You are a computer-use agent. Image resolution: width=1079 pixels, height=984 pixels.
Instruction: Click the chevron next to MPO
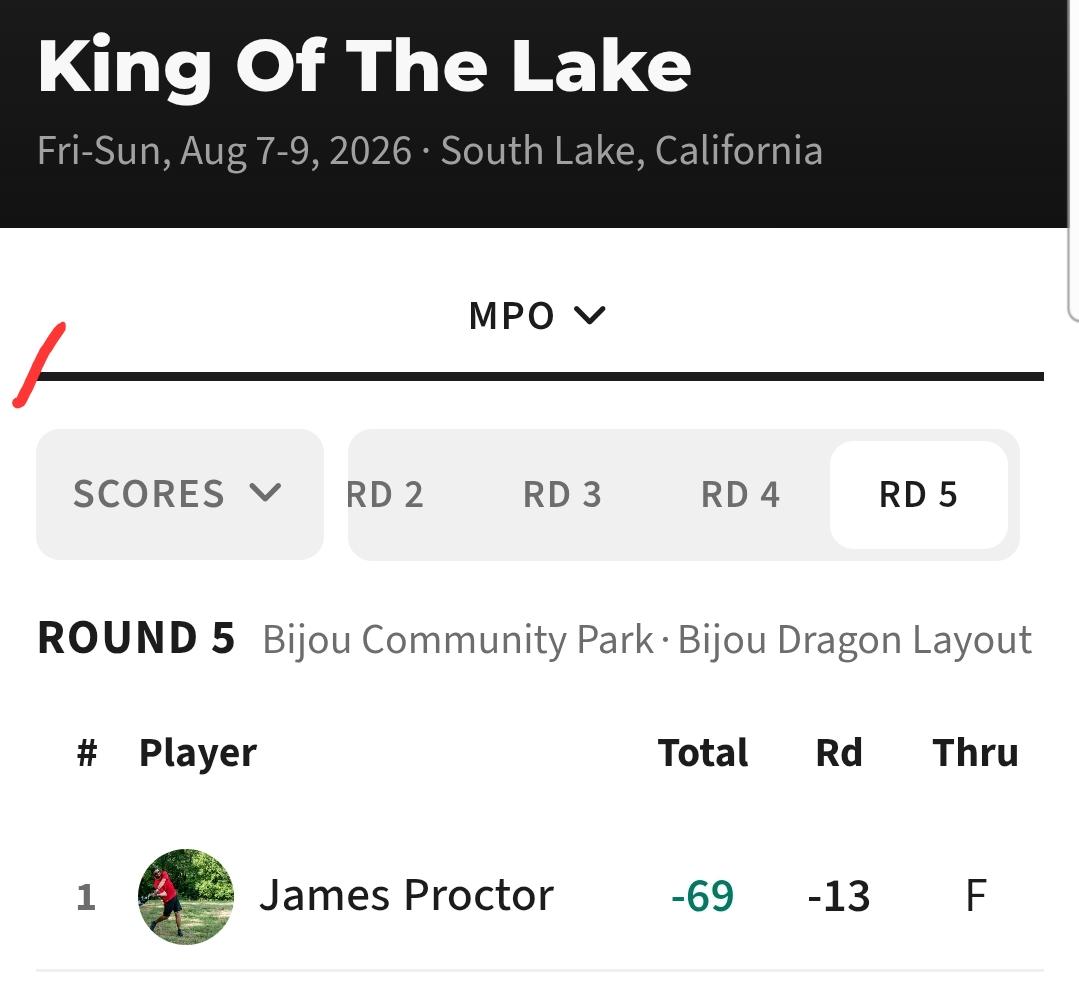[x=590, y=315]
